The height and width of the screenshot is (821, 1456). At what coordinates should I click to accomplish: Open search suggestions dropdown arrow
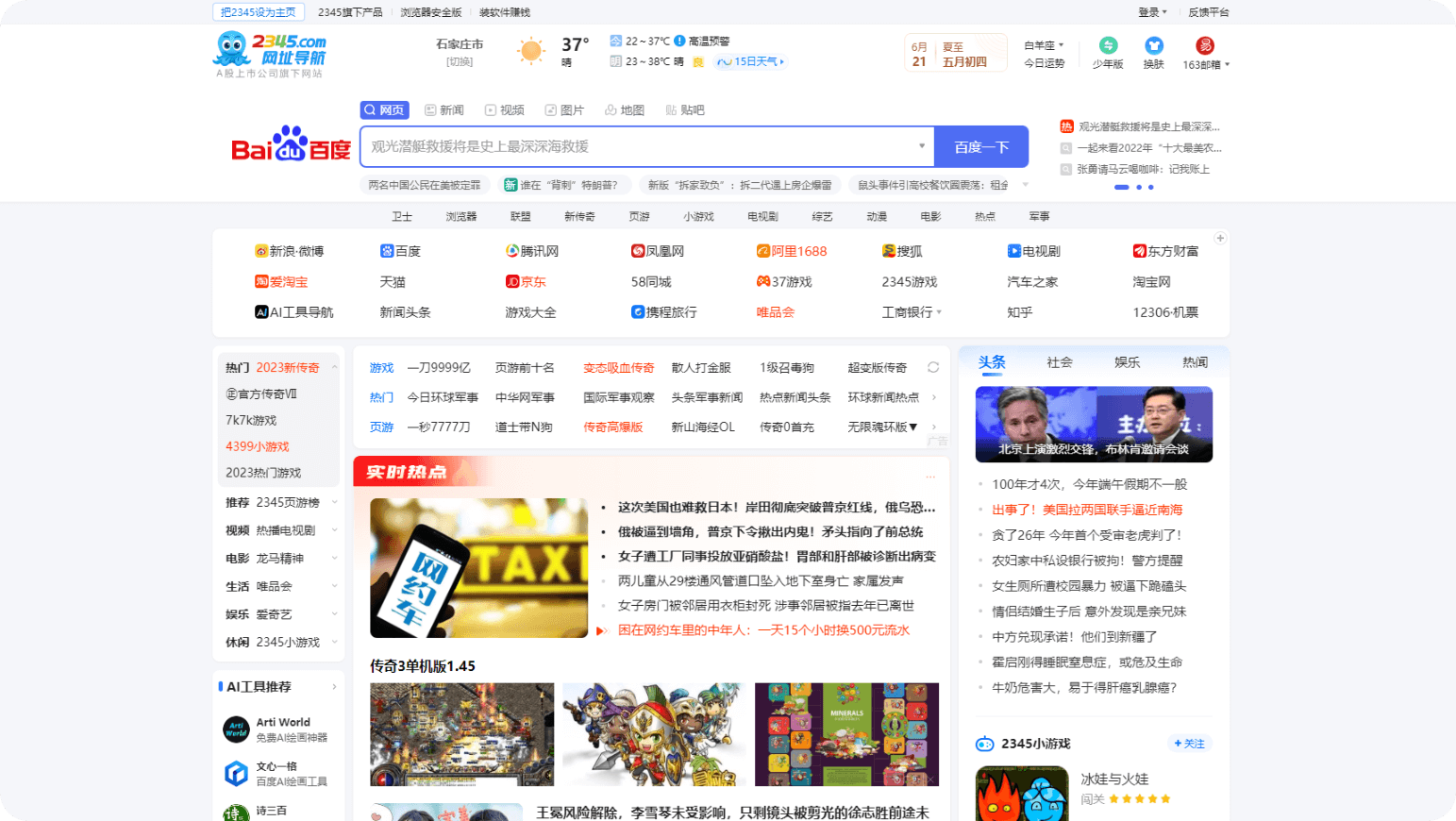[922, 146]
